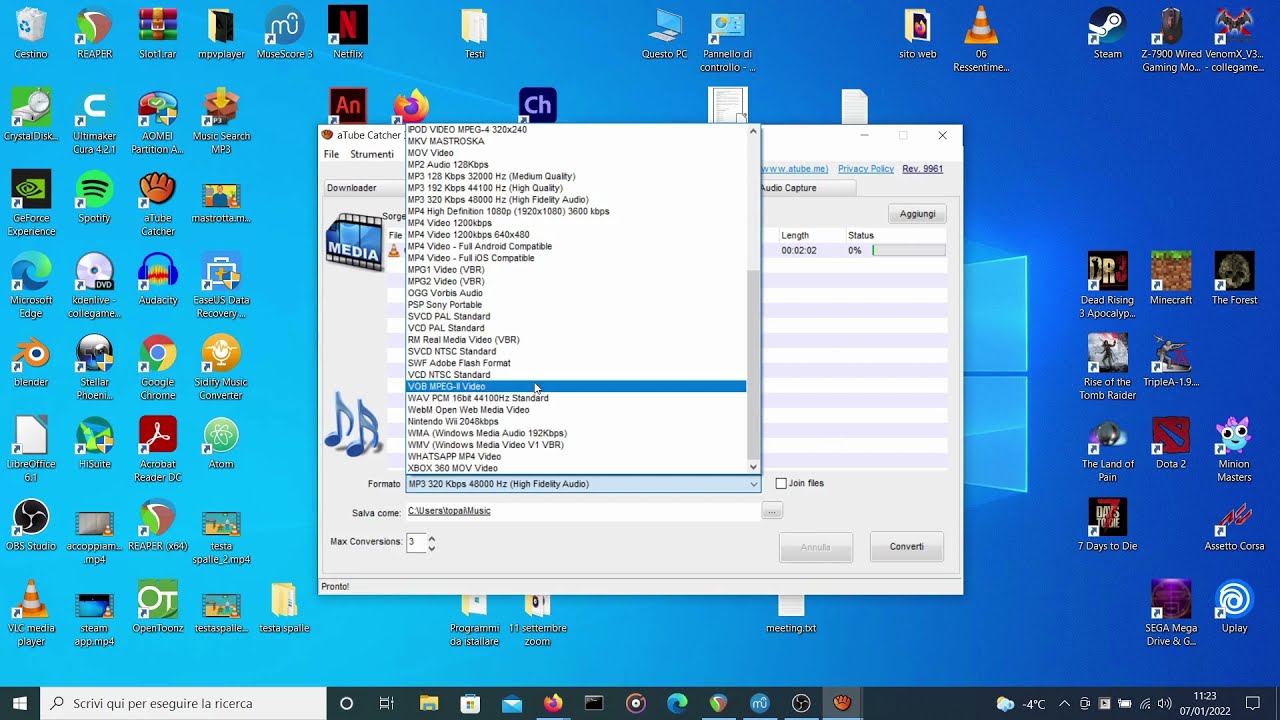Open the Minecraft desktop icon
The width and height of the screenshot is (1280, 720).
[1171, 280]
